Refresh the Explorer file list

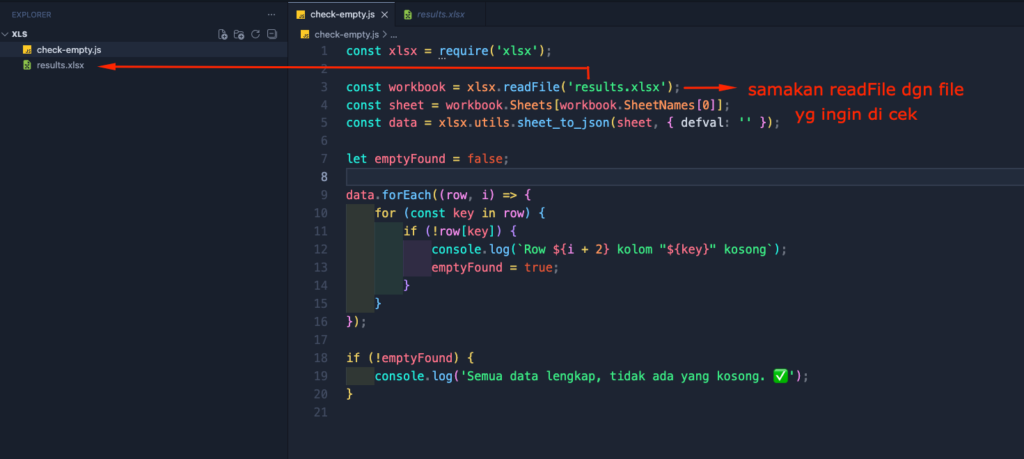[255, 34]
